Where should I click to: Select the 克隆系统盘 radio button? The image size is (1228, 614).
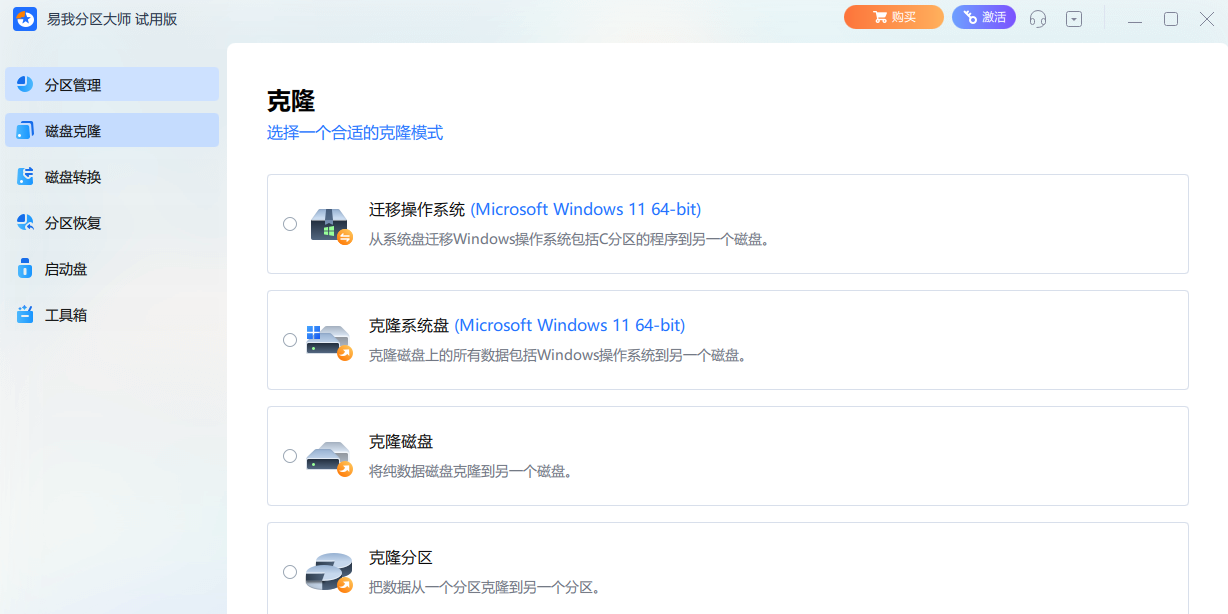coord(290,340)
